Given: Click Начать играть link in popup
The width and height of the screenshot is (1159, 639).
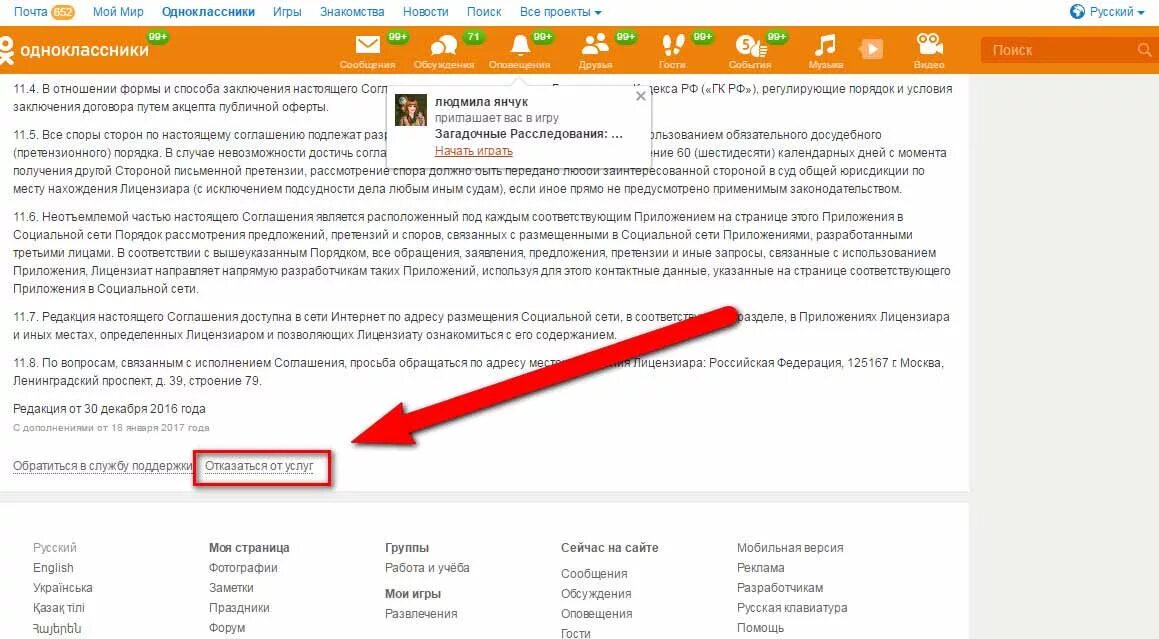Looking at the screenshot, I should click(474, 151).
